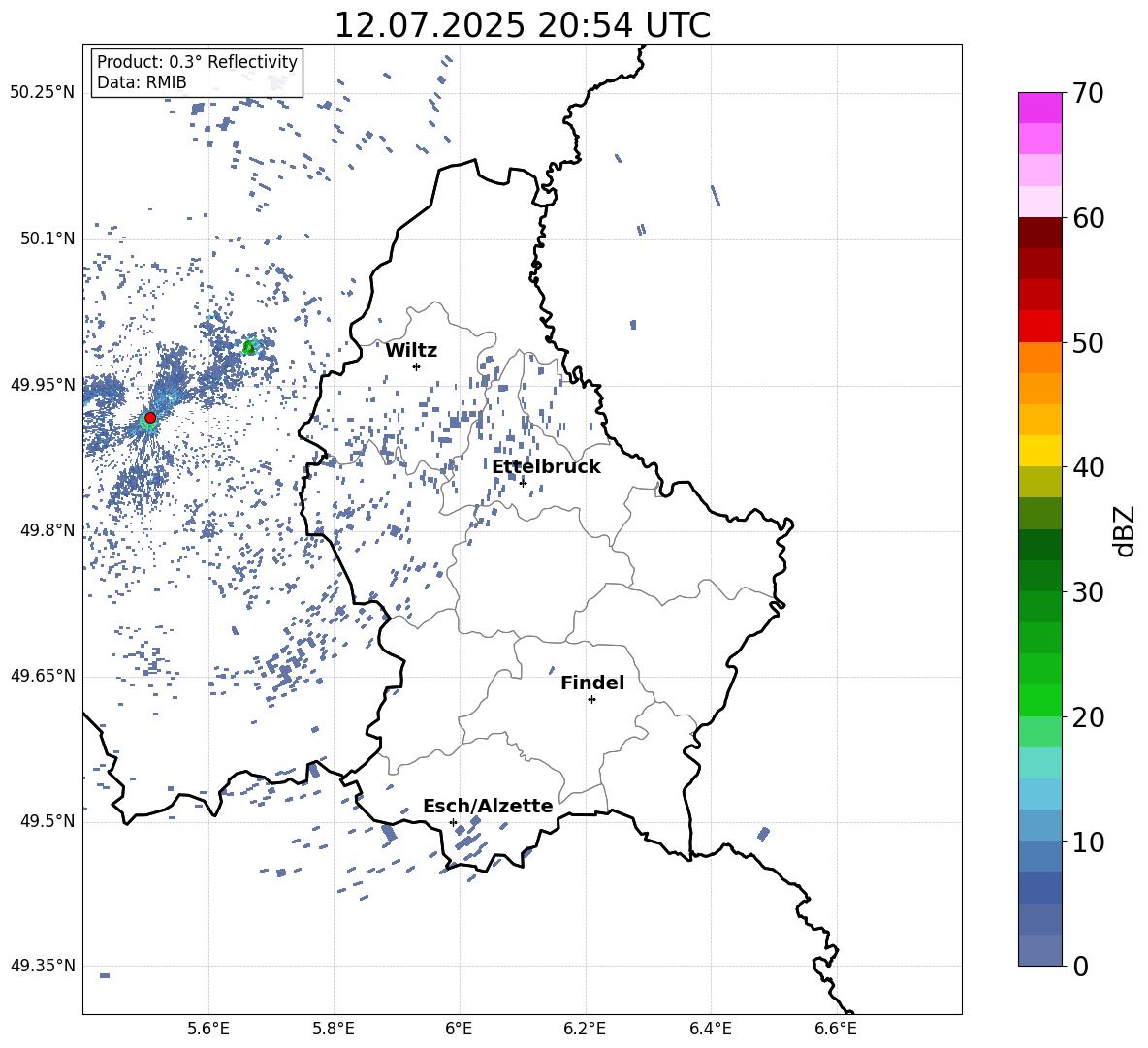Click the 49.8°N latitude label

coord(48,530)
